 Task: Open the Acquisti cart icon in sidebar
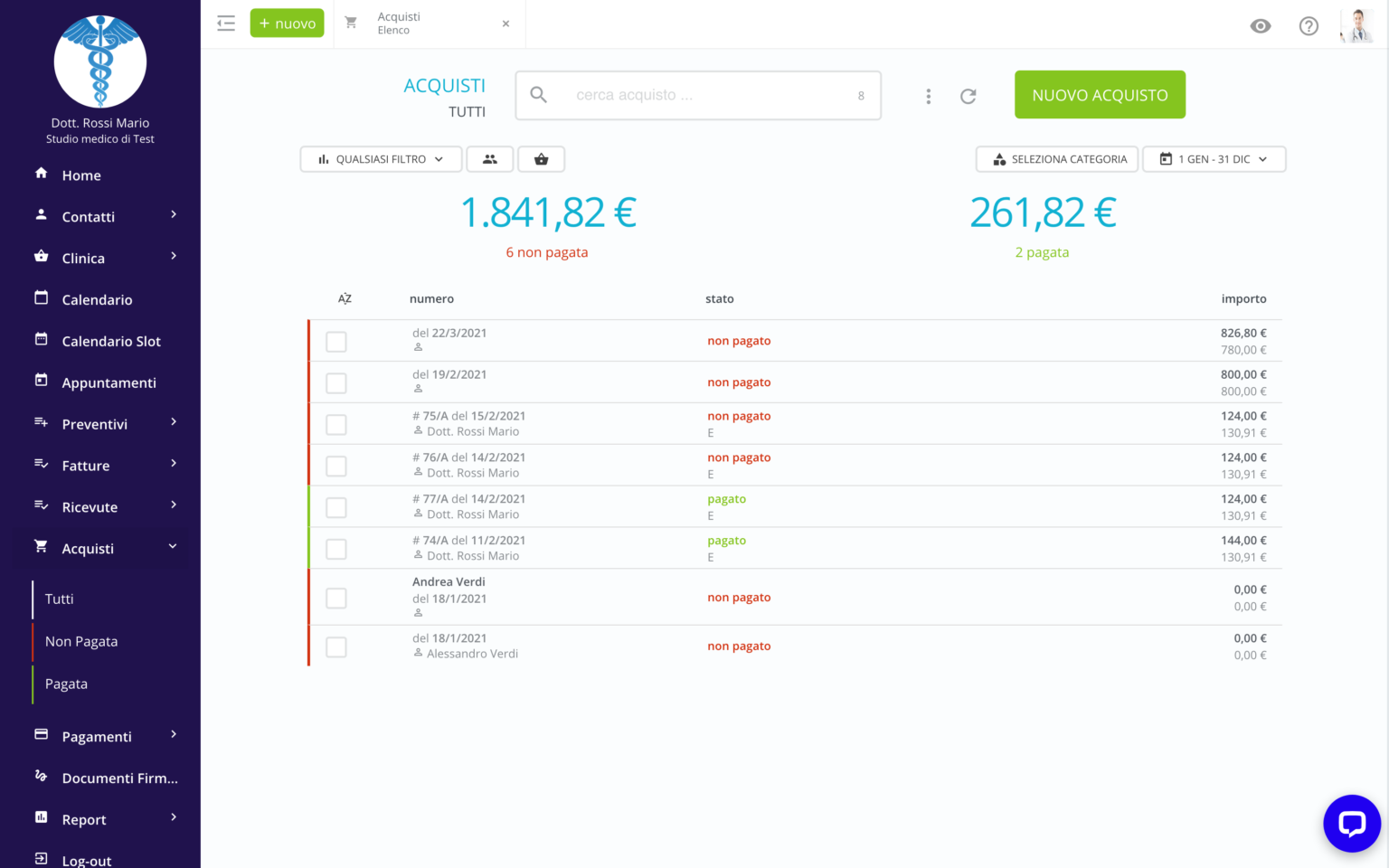(x=41, y=547)
